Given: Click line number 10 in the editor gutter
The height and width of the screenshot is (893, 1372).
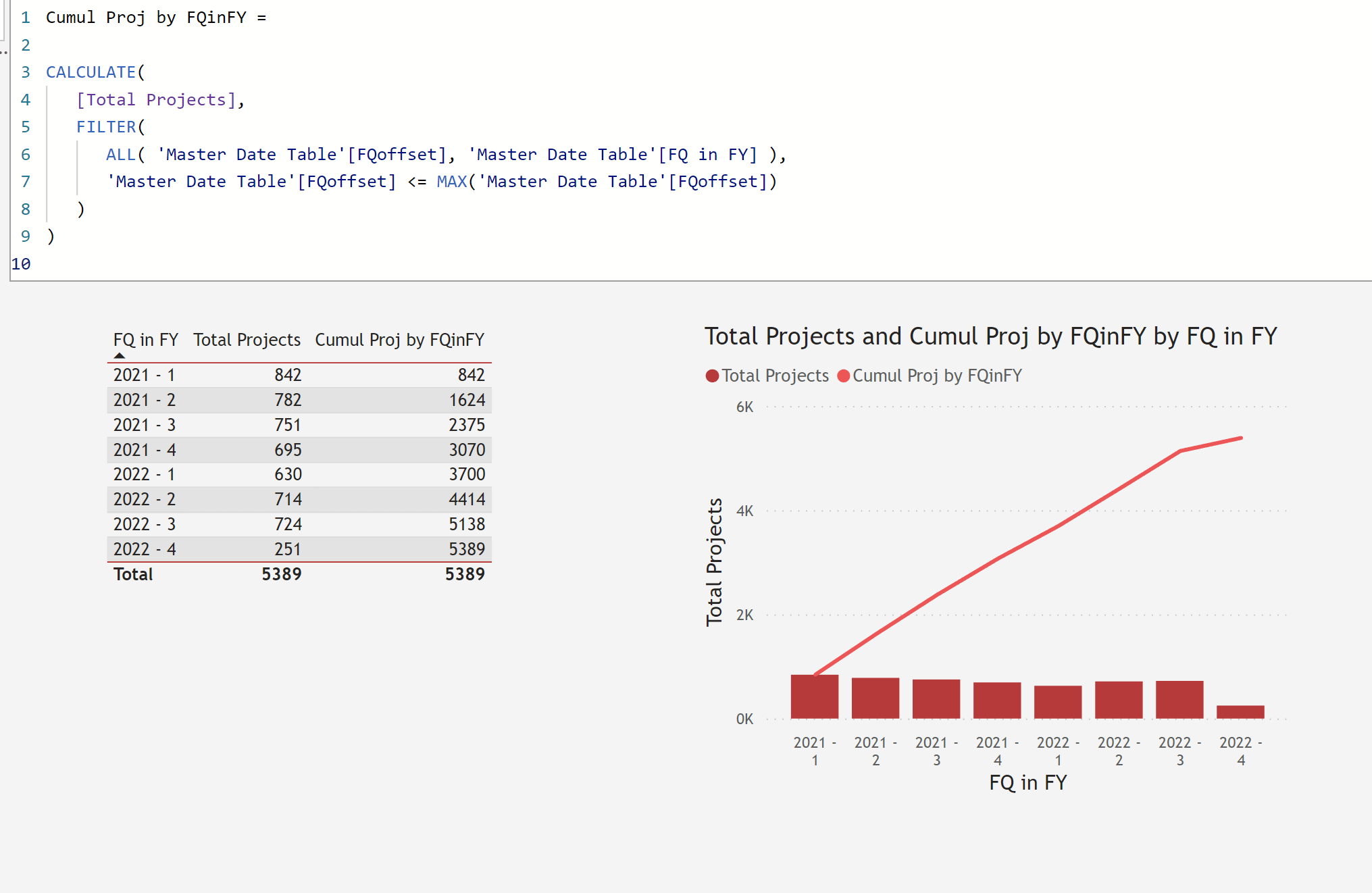Looking at the screenshot, I should (21, 264).
